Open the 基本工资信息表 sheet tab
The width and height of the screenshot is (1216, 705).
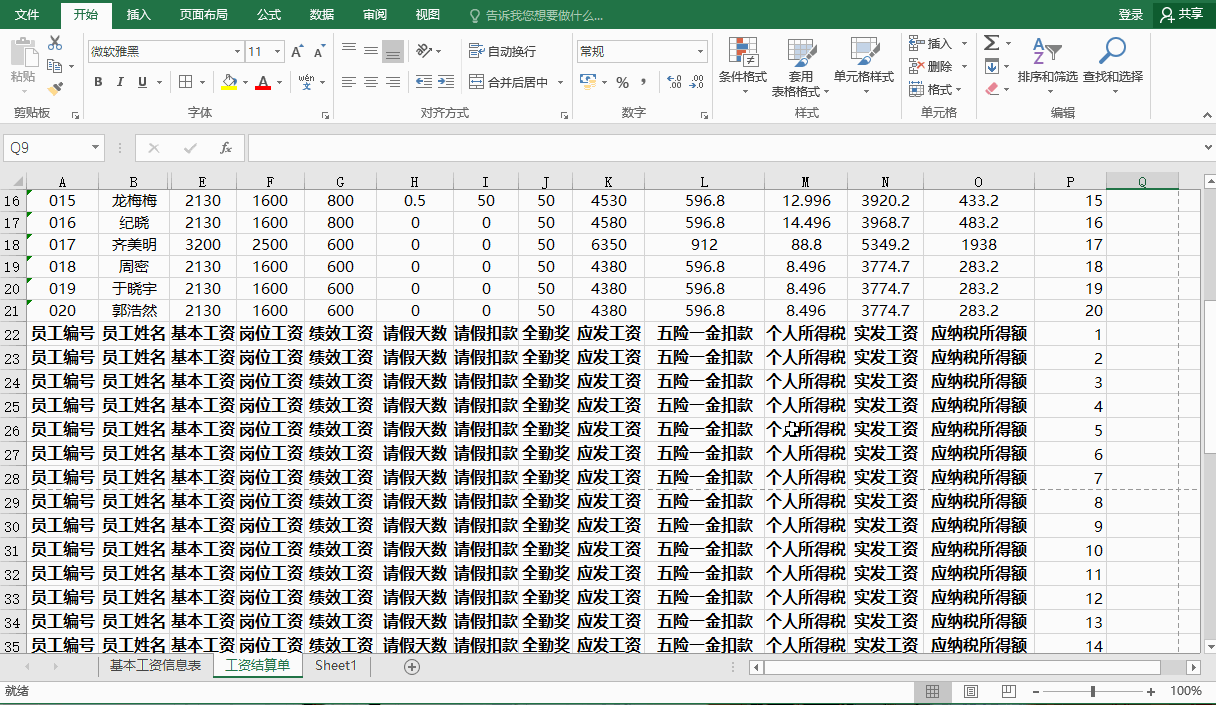point(155,666)
